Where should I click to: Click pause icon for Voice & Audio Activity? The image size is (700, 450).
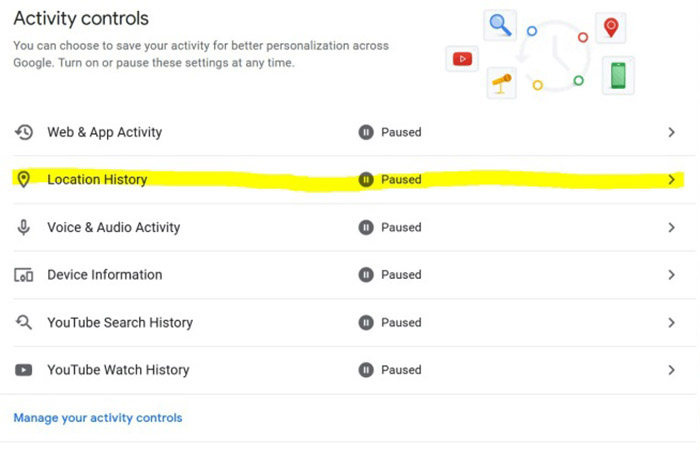(x=366, y=227)
